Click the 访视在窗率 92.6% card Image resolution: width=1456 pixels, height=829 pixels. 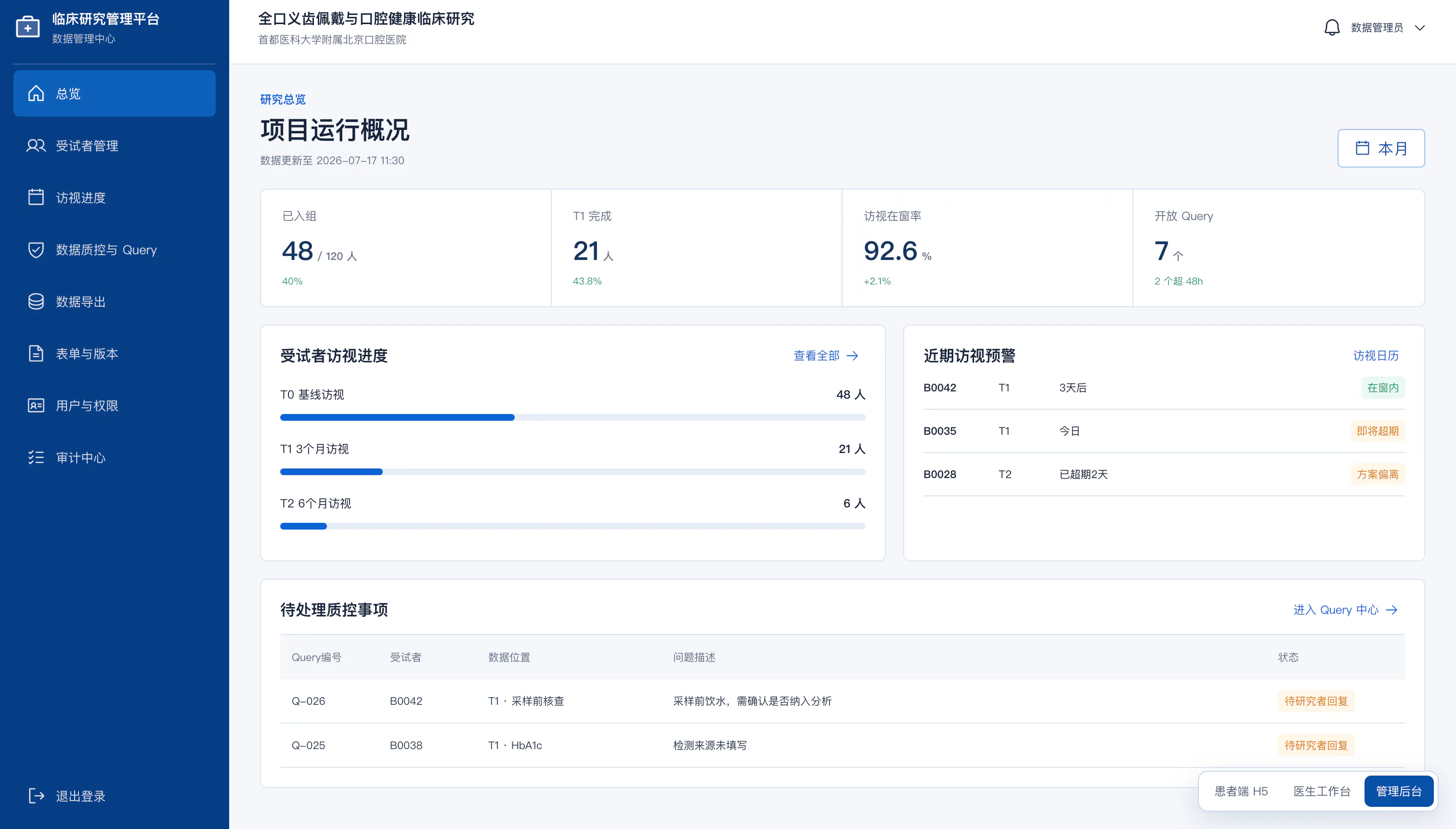tap(988, 247)
